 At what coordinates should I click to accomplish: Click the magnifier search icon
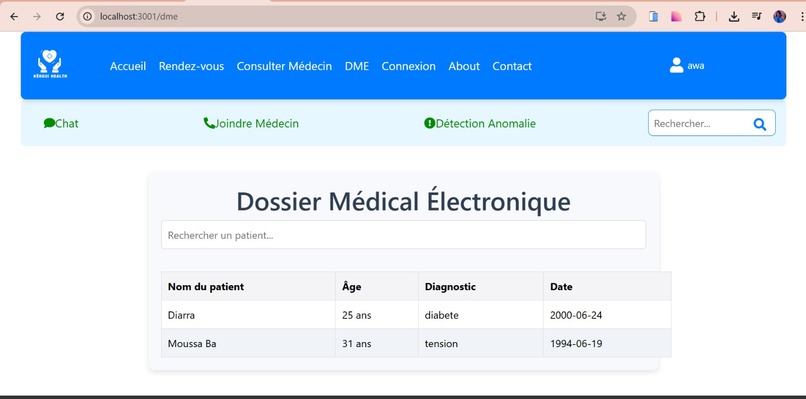759,124
